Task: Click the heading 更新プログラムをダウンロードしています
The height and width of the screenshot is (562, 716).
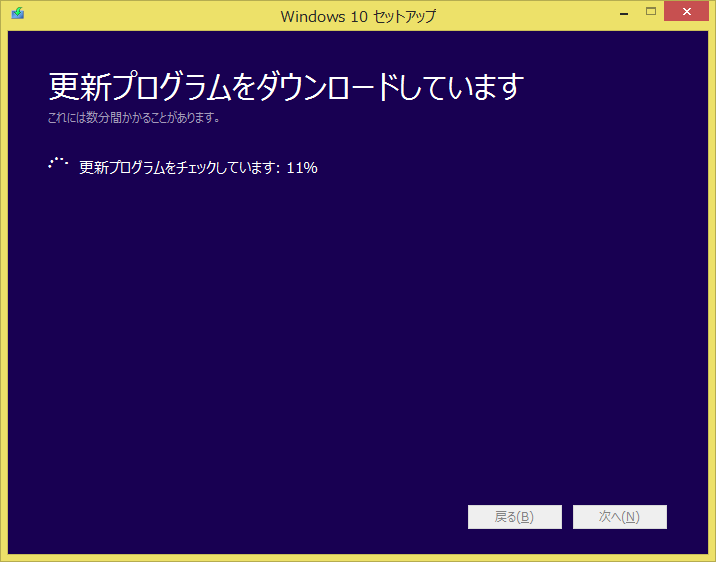Action: 286,86
